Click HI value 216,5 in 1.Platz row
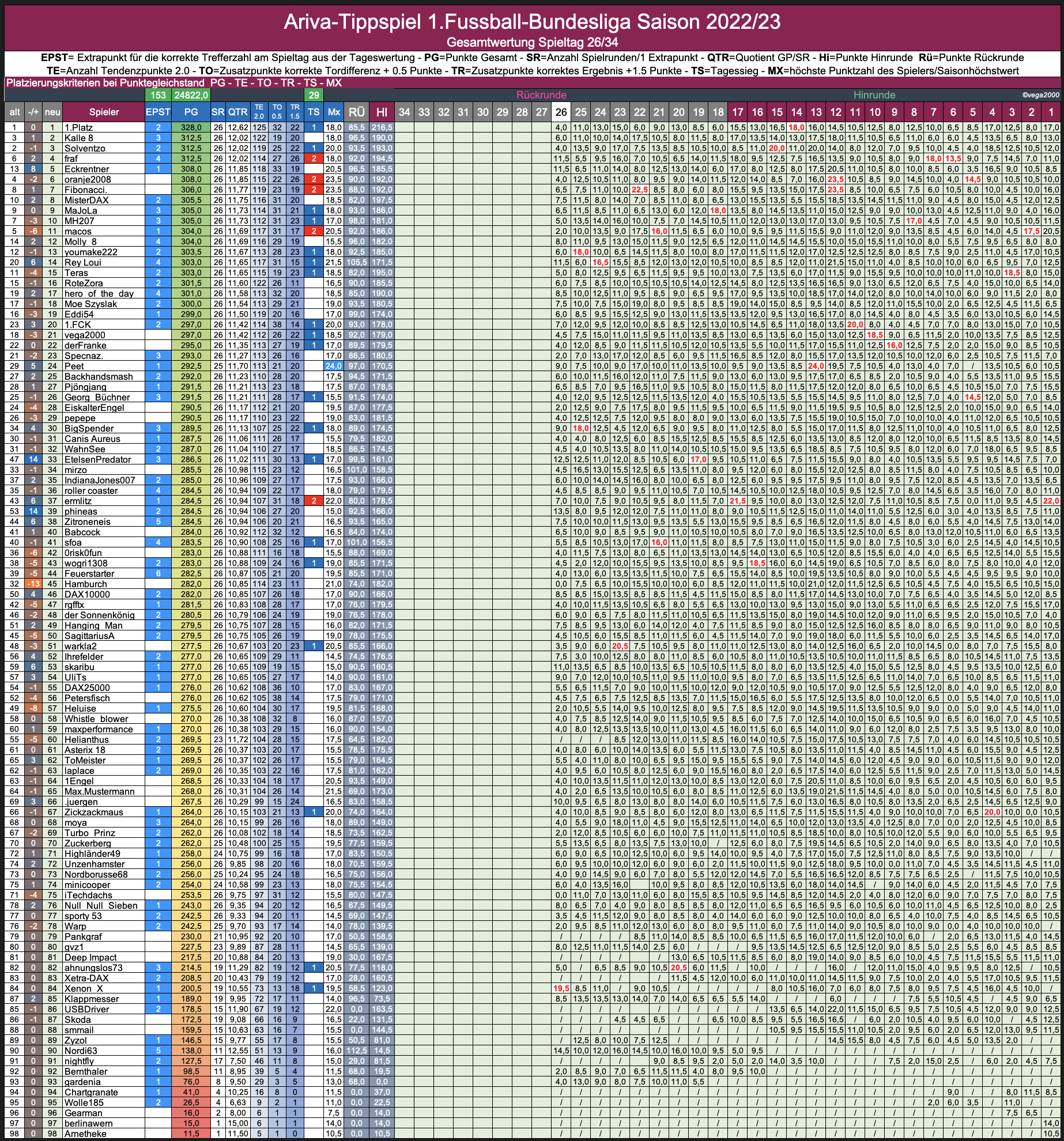Viewport: 1064px width, 1141px height. click(382, 127)
